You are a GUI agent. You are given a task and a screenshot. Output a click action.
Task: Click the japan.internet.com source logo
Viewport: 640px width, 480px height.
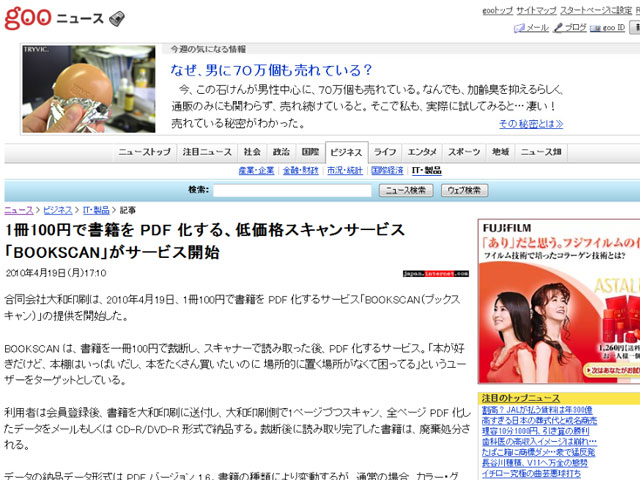point(436,273)
